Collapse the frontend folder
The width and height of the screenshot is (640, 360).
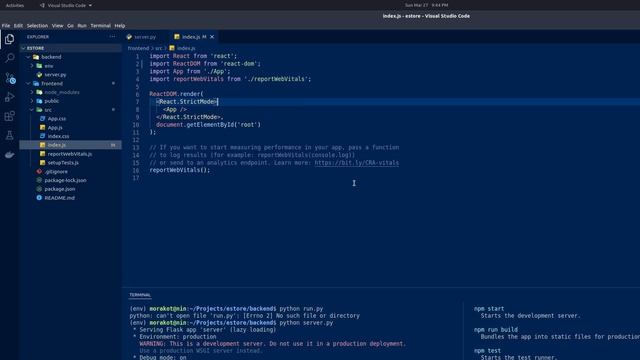[28, 83]
